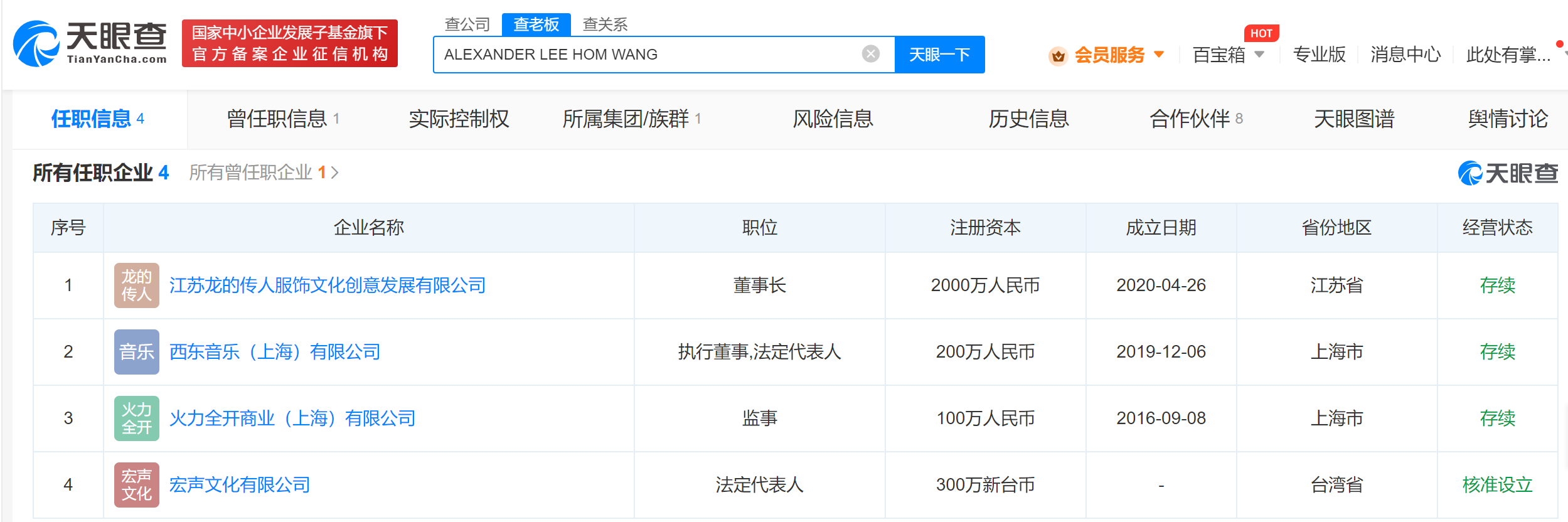Open 江苏龙的传人服饰文化创意发展有限公司 link
The image size is (1568, 522).
click(x=327, y=285)
